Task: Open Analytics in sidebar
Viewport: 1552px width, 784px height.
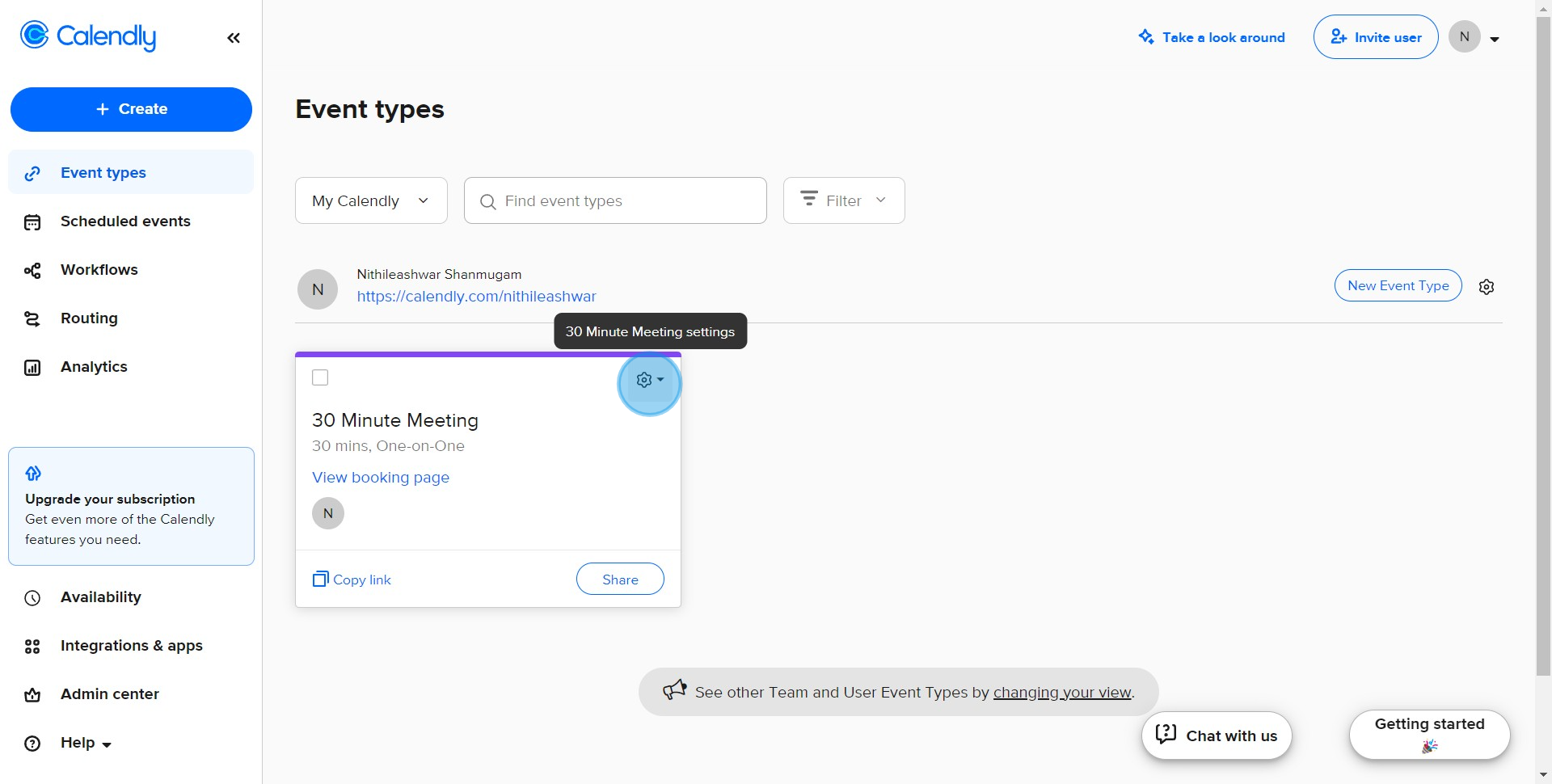Action: pyautogui.click(x=131, y=367)
